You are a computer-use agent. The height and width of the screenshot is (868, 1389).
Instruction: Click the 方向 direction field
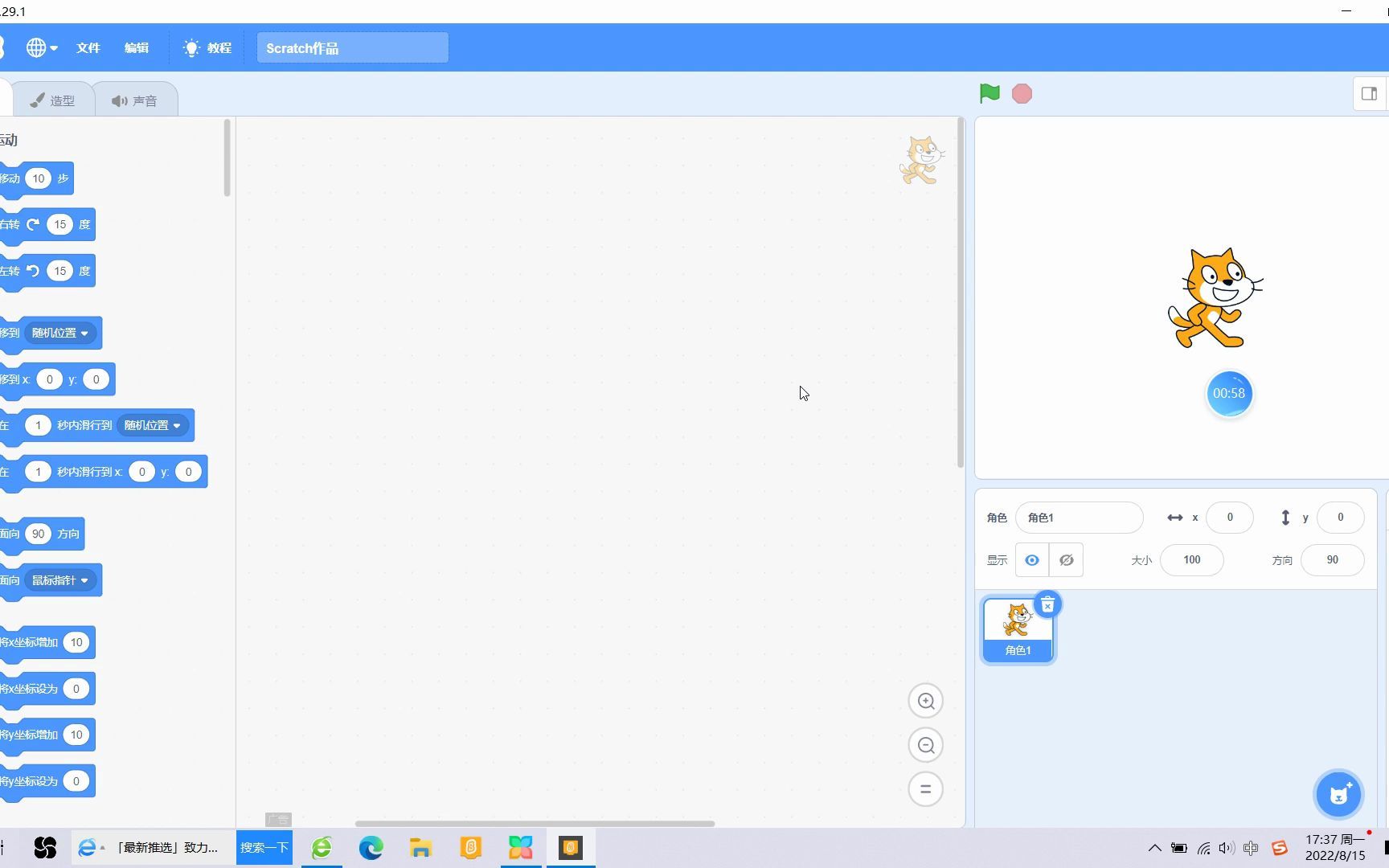(1333, 560)
